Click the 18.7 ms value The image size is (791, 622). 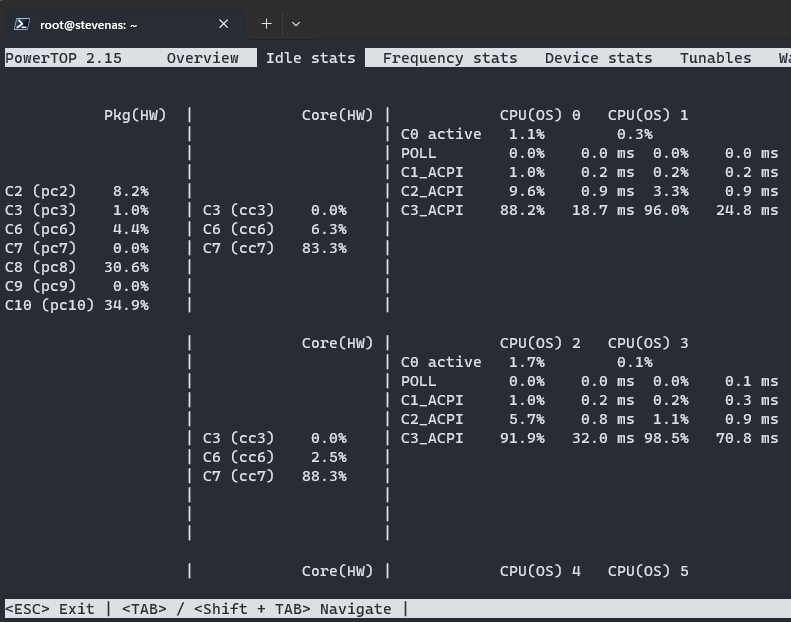click(603, 210)
